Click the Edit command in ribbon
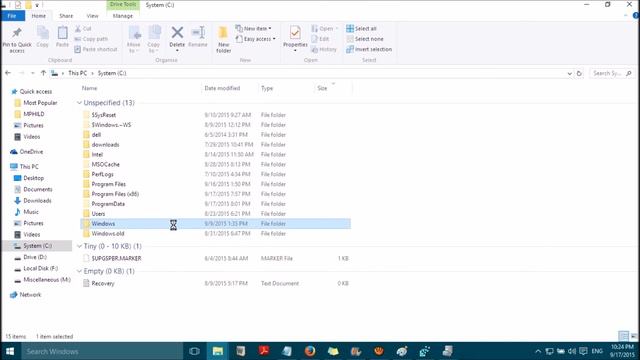Viewport: 640px width, 360px height. (x=320, y=39)
